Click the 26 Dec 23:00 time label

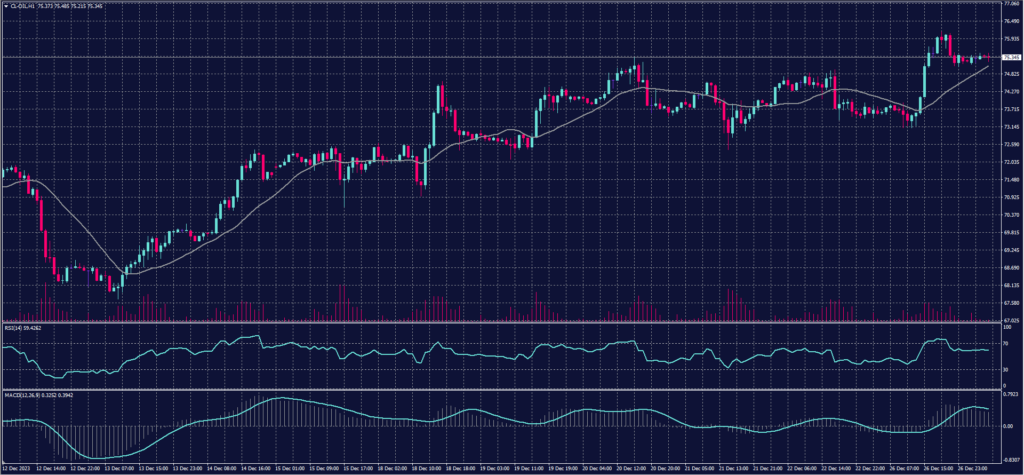[x=972, y=467]
